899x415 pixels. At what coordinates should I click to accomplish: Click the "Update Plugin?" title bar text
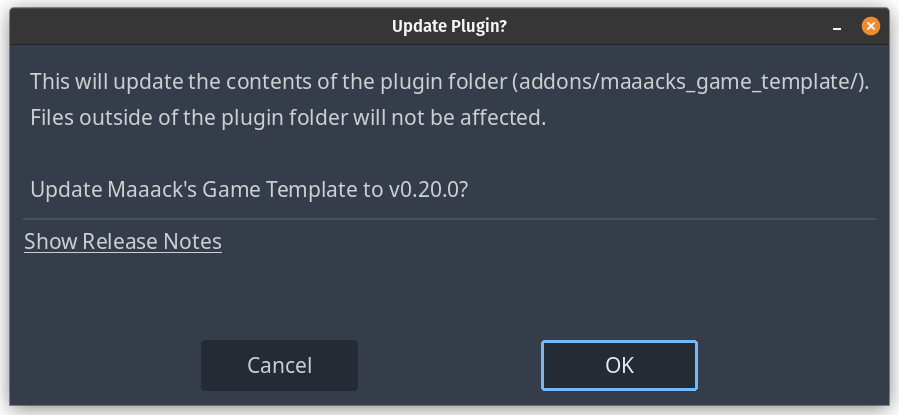450,26
